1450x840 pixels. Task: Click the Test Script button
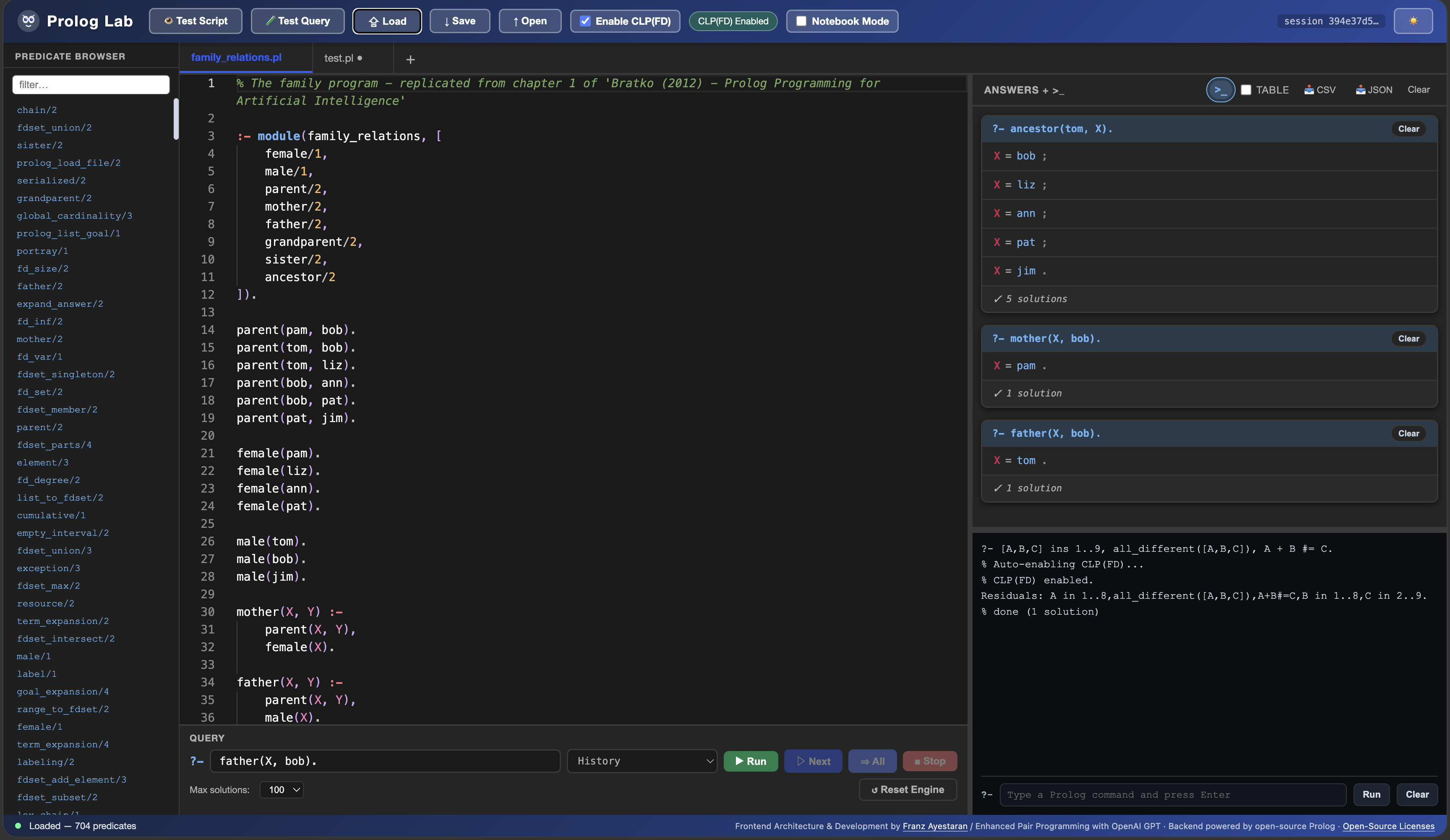[x=196, y=21]
